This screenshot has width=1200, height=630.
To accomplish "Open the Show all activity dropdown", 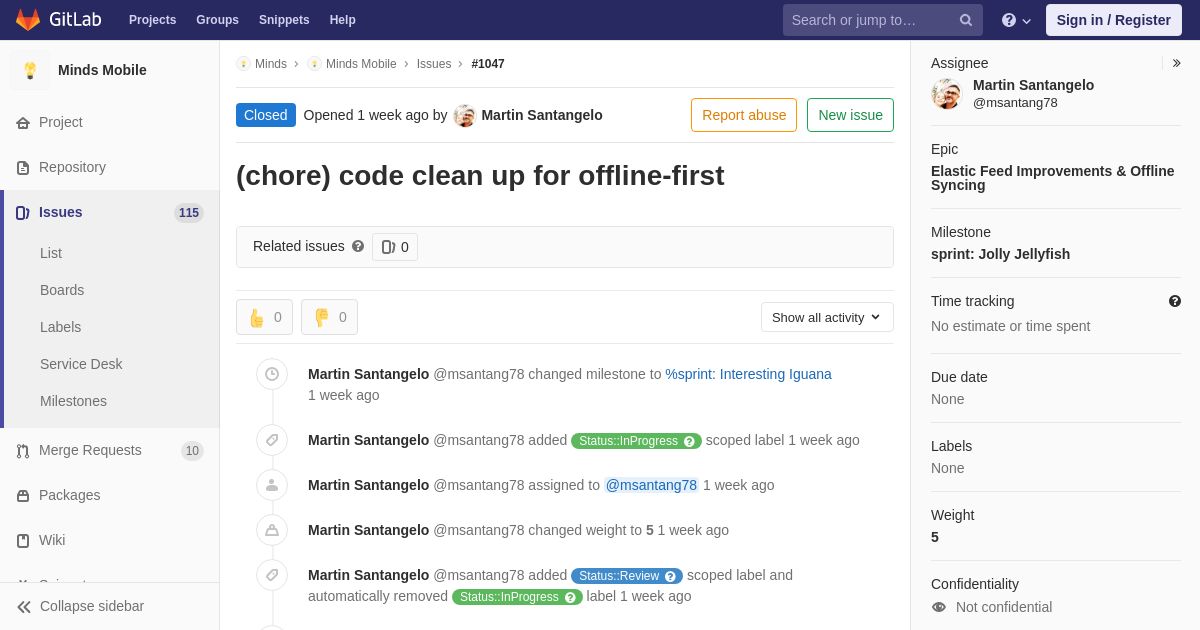I will pyautogui.click(x=827, y=317).
